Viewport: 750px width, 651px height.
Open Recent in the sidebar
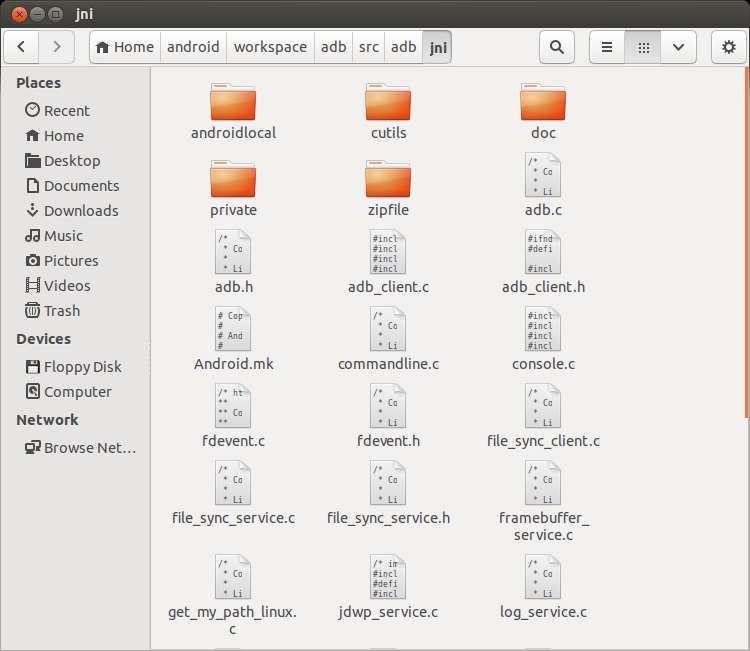[57, 110]
